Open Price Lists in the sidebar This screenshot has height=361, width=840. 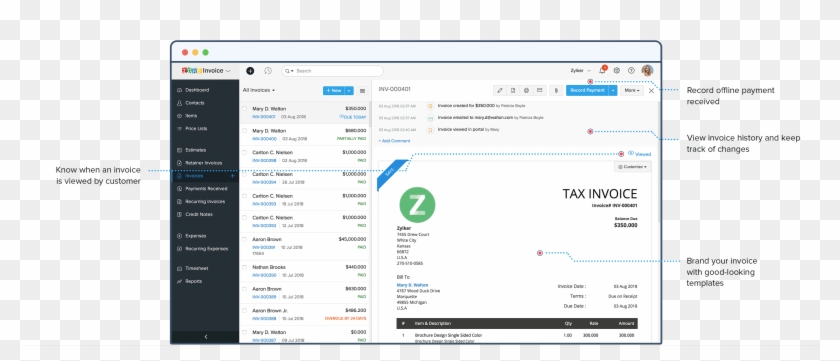click(196, 129)
